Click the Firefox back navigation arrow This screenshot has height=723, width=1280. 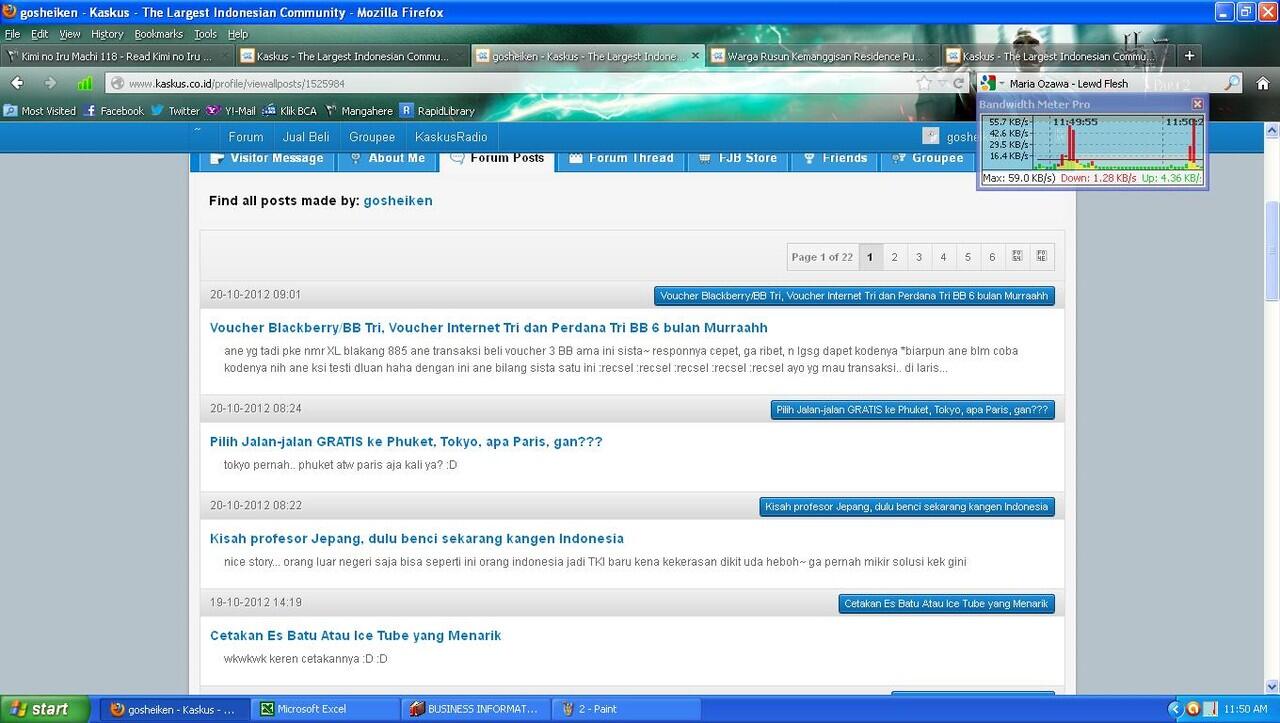(17, 83)
